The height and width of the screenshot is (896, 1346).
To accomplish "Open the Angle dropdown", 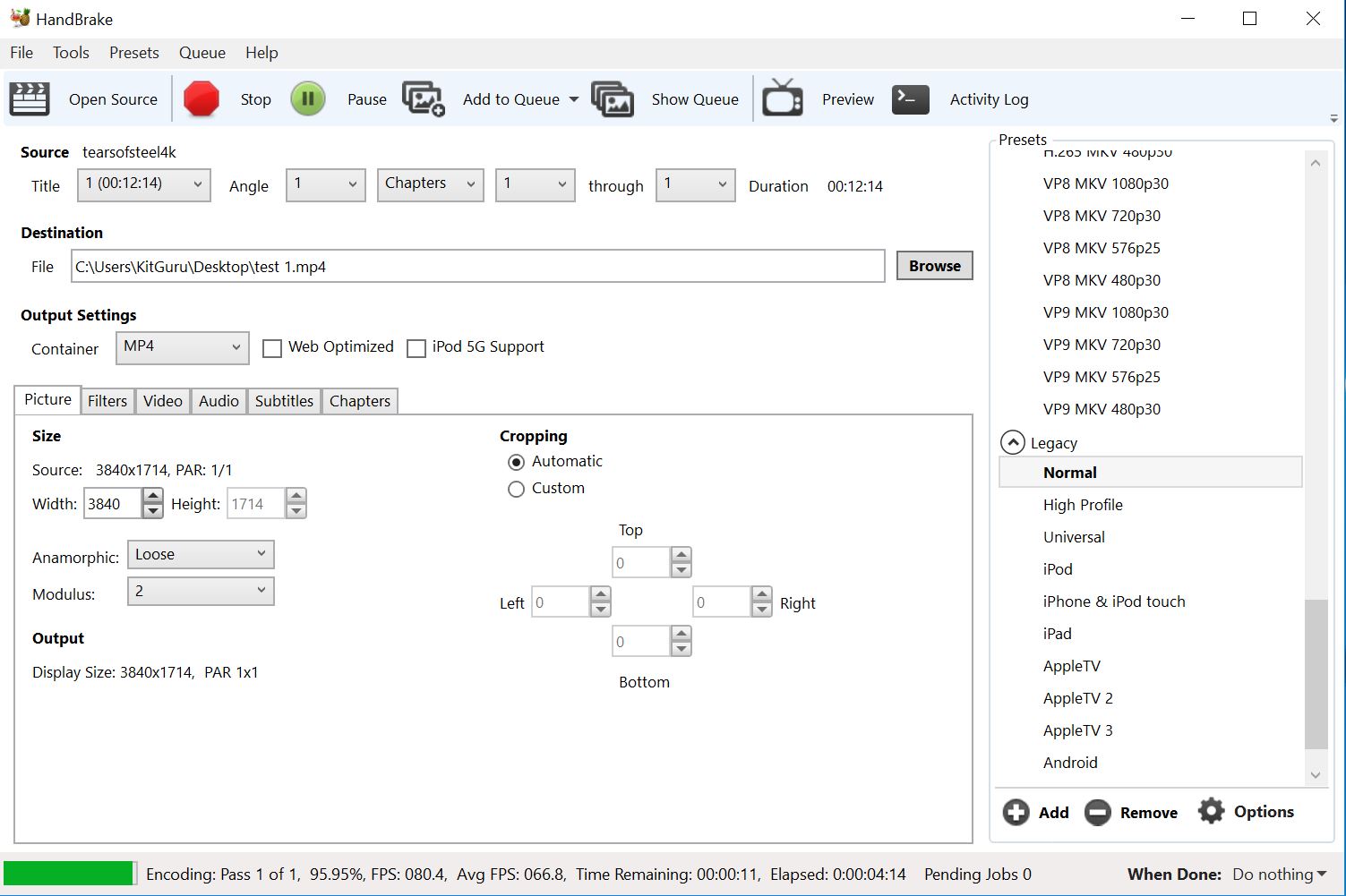I will coord(325,184).
